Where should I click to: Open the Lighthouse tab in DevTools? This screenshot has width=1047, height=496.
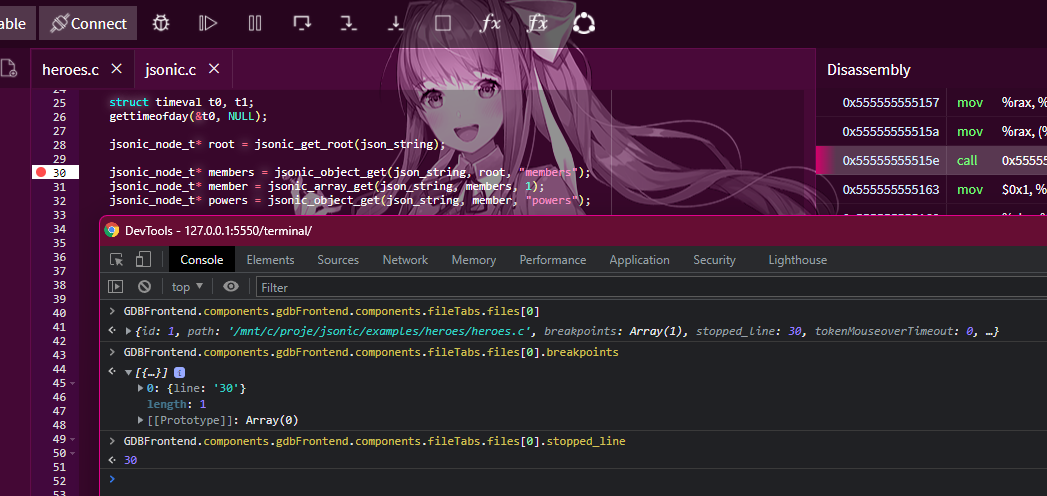pyautogui.click(x=797, y=260)
